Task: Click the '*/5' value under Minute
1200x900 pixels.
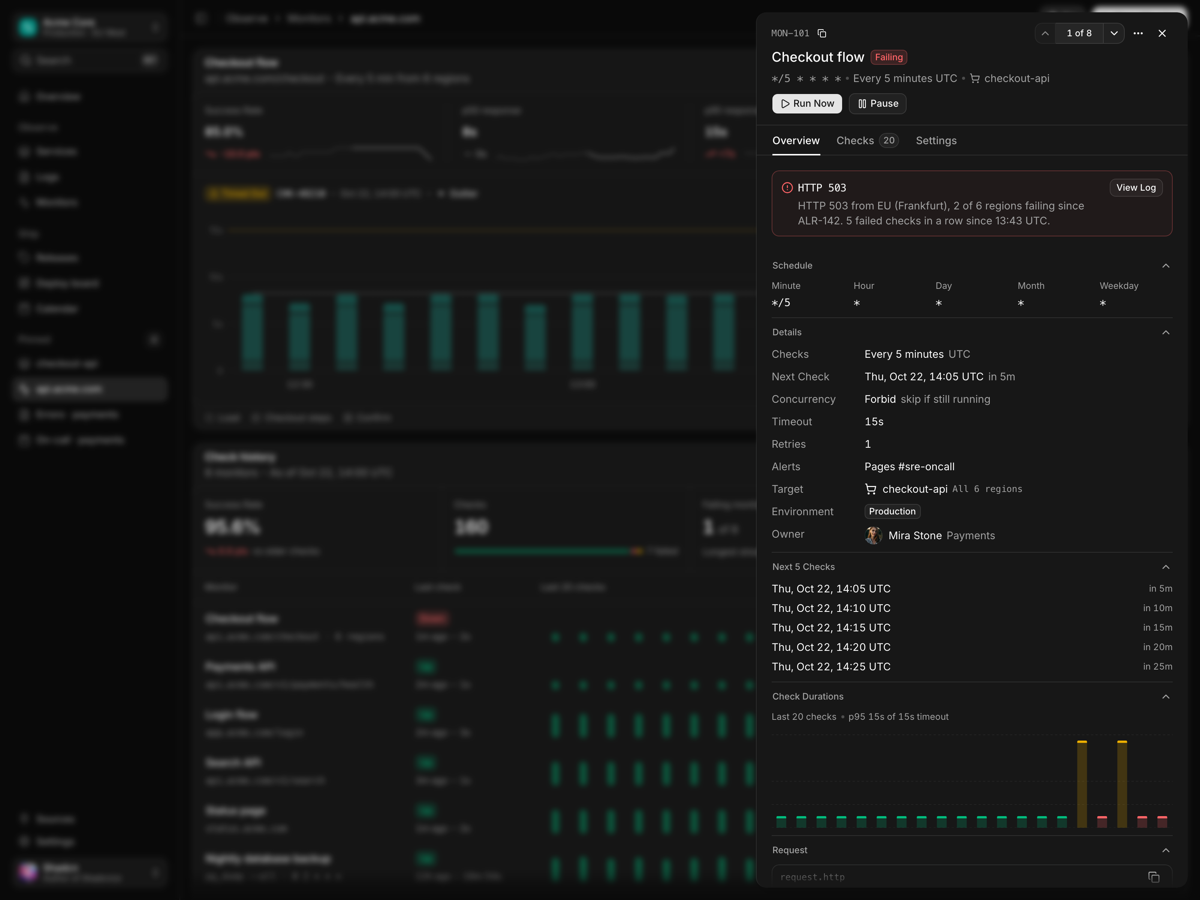Action: pyautogui.click(x=781, y=303)
